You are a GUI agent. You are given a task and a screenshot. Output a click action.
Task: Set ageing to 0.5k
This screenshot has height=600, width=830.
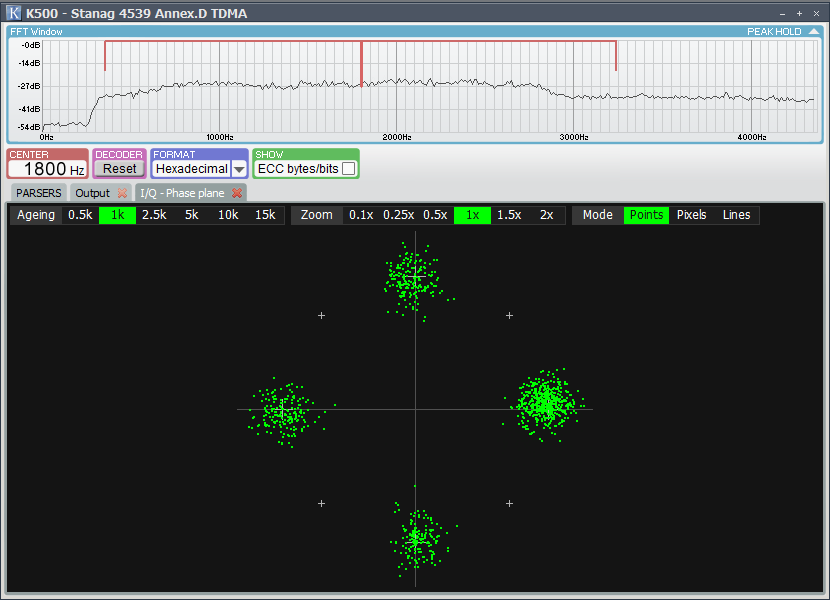(x=80, y=215)
